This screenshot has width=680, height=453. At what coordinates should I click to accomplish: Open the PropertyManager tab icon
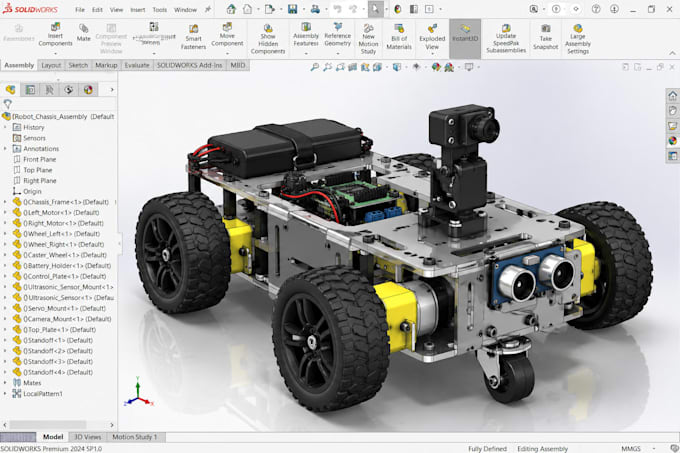[30, 90]
